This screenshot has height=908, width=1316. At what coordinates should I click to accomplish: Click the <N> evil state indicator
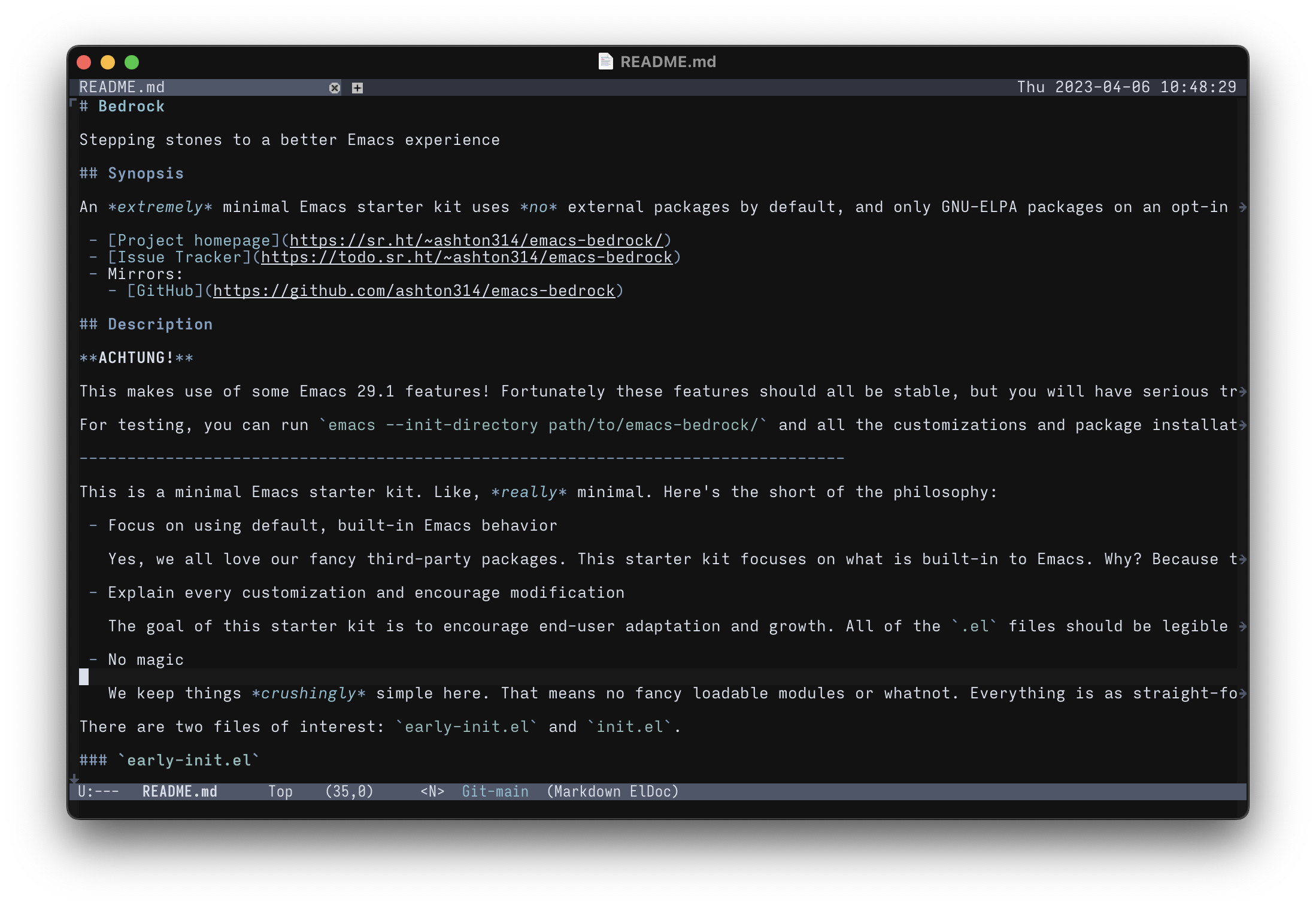pos(432,792)
